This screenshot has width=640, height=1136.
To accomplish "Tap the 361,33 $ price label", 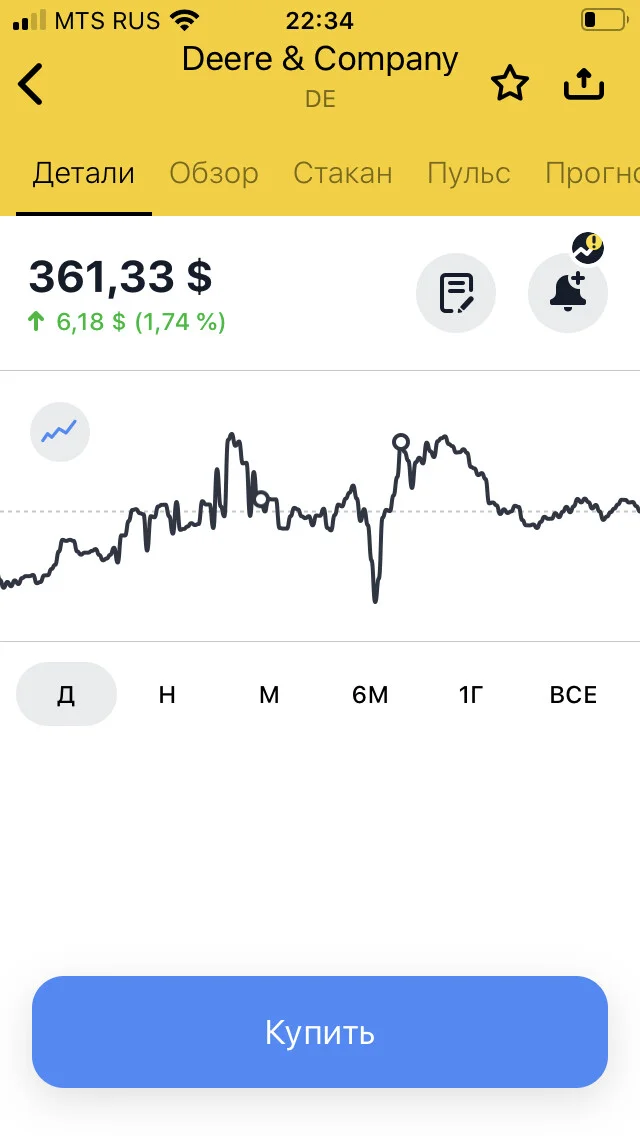I will (x=120, y=277).
